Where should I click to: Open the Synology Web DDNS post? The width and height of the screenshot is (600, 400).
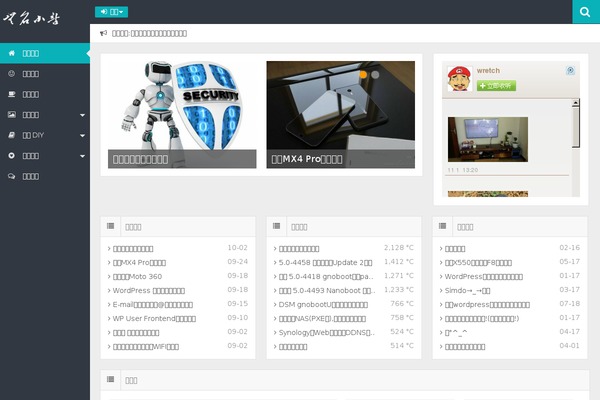point(327,333)
